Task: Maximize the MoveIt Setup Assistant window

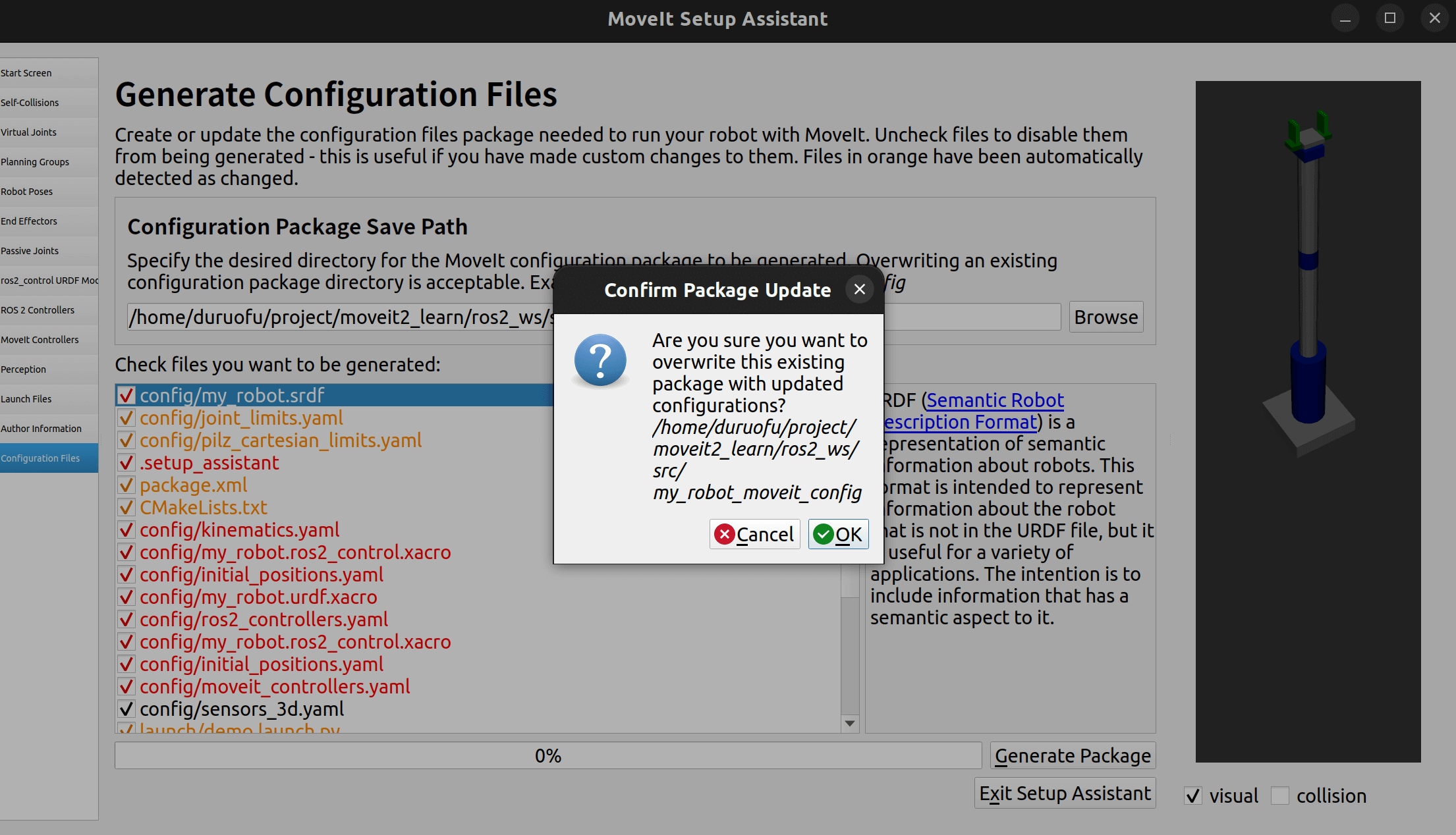Action: coord(1390,18)
